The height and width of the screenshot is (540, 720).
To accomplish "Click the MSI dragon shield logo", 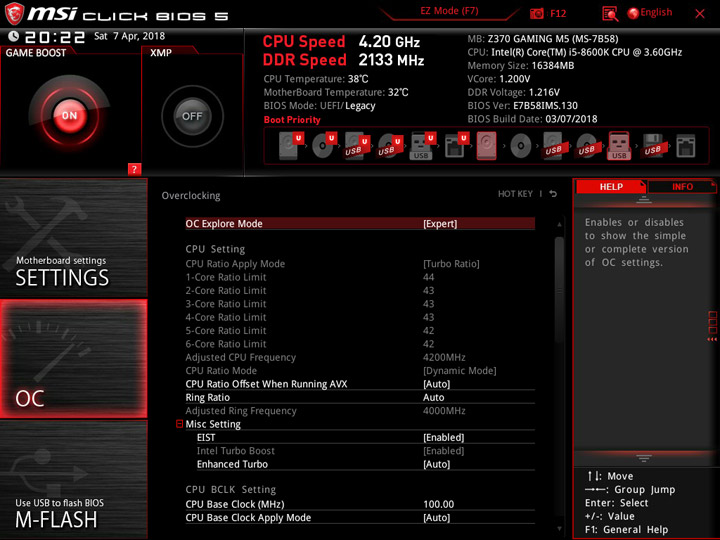I will click(x=14, y=13).
